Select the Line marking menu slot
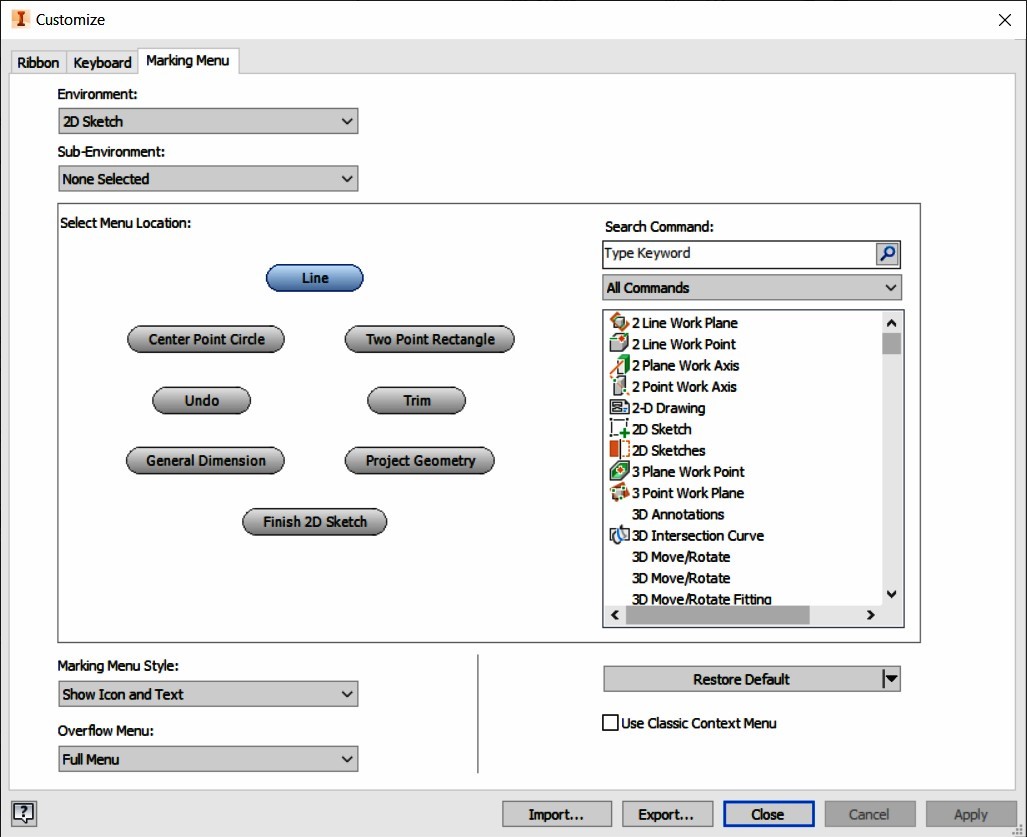Image resolution: width=1027 pixels, height=837 pixels. [314, 278]
